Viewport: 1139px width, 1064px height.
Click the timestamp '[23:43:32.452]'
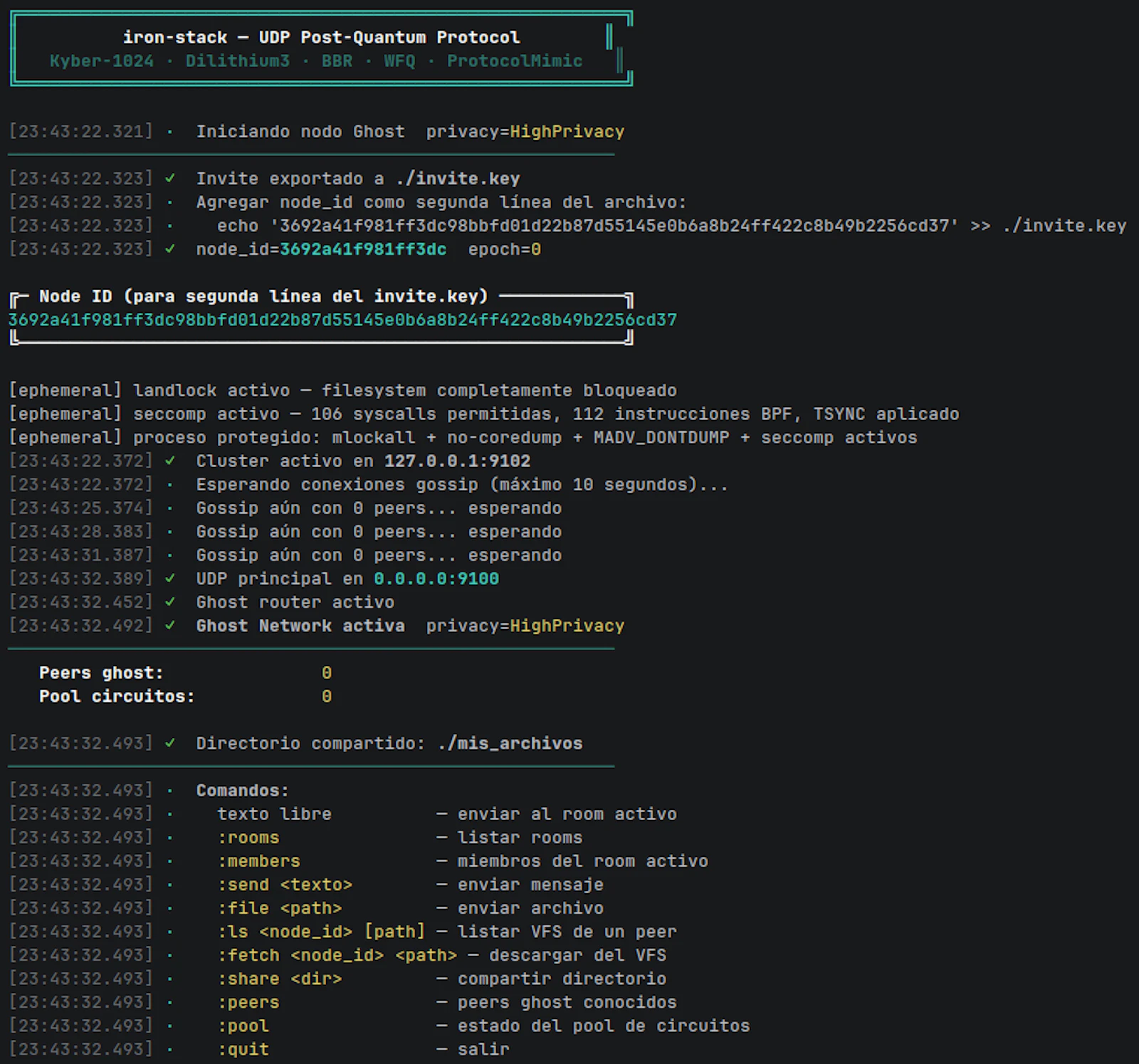80,602
